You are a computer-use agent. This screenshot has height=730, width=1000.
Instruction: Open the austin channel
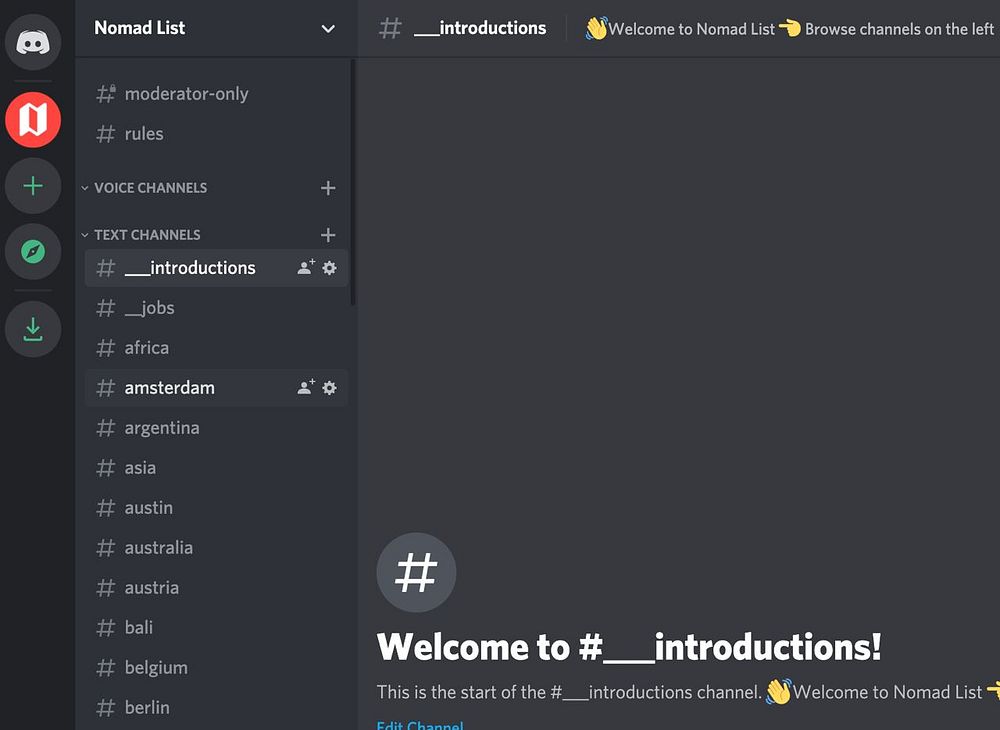point(216,507)
